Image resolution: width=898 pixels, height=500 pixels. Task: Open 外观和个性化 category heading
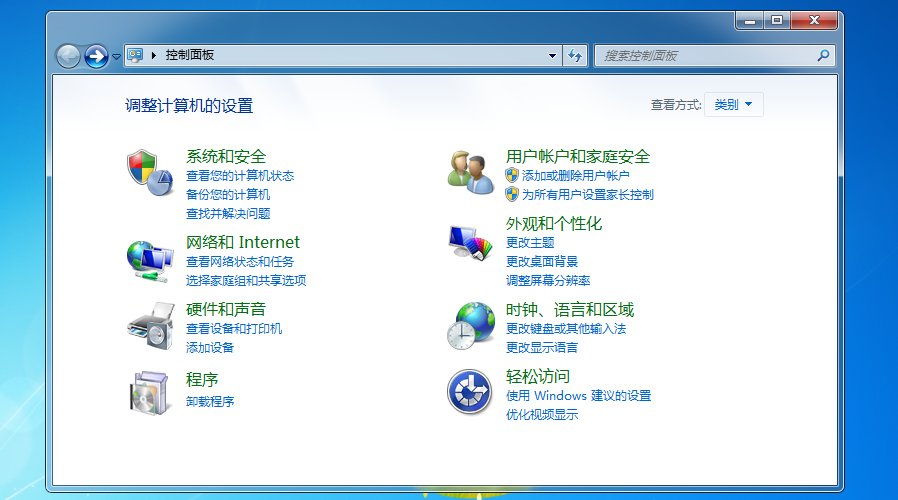[x=553, y=223]
